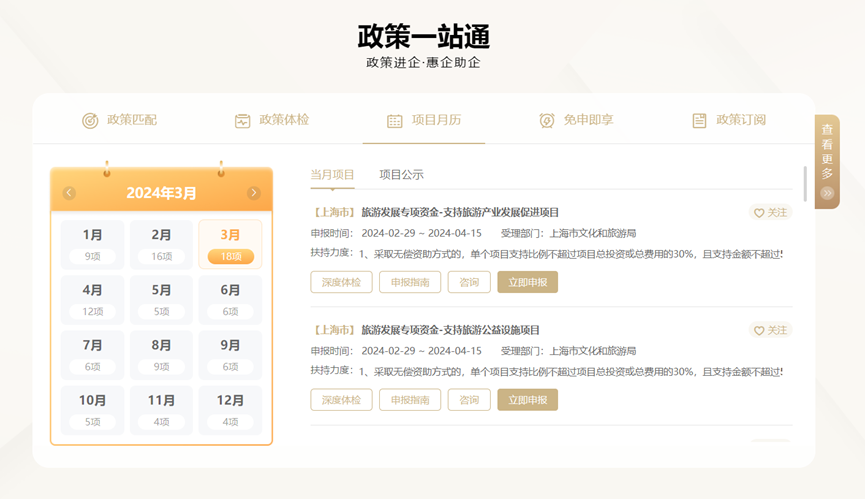Screen dimensions: 865x499
Task: Switch to 项目月历 tab
Action: 424,120
